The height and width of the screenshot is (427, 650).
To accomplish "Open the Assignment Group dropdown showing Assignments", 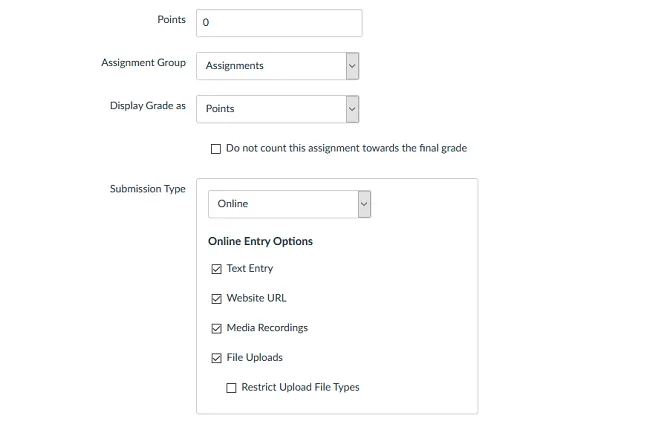I will coord(270,66).
